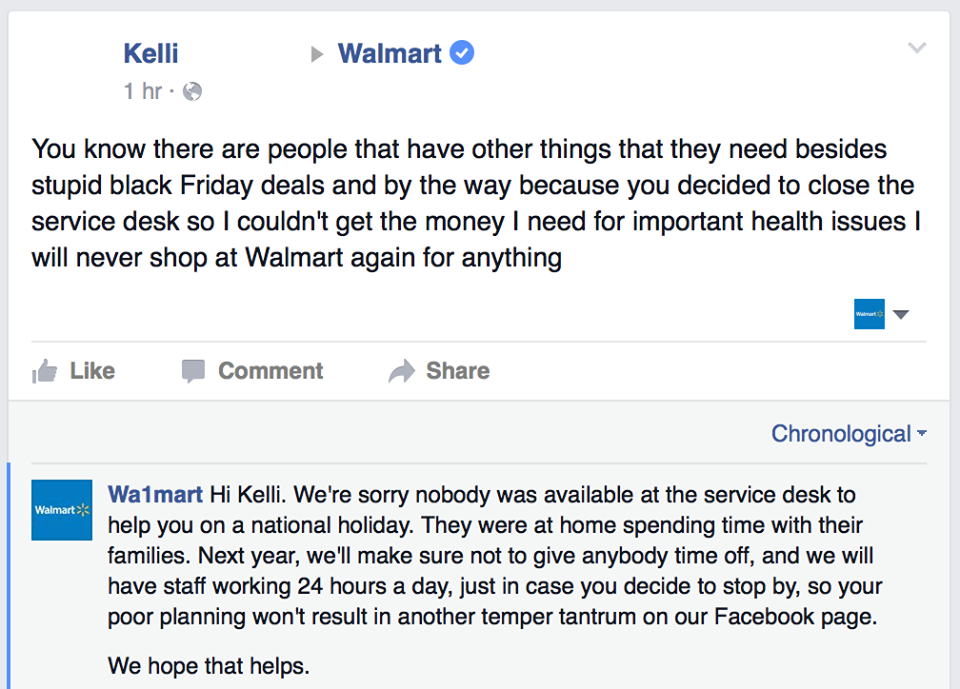Open the Wa1mart commenter name link
The height and width of the screenshot is (689, 960).
coord(155,494)
